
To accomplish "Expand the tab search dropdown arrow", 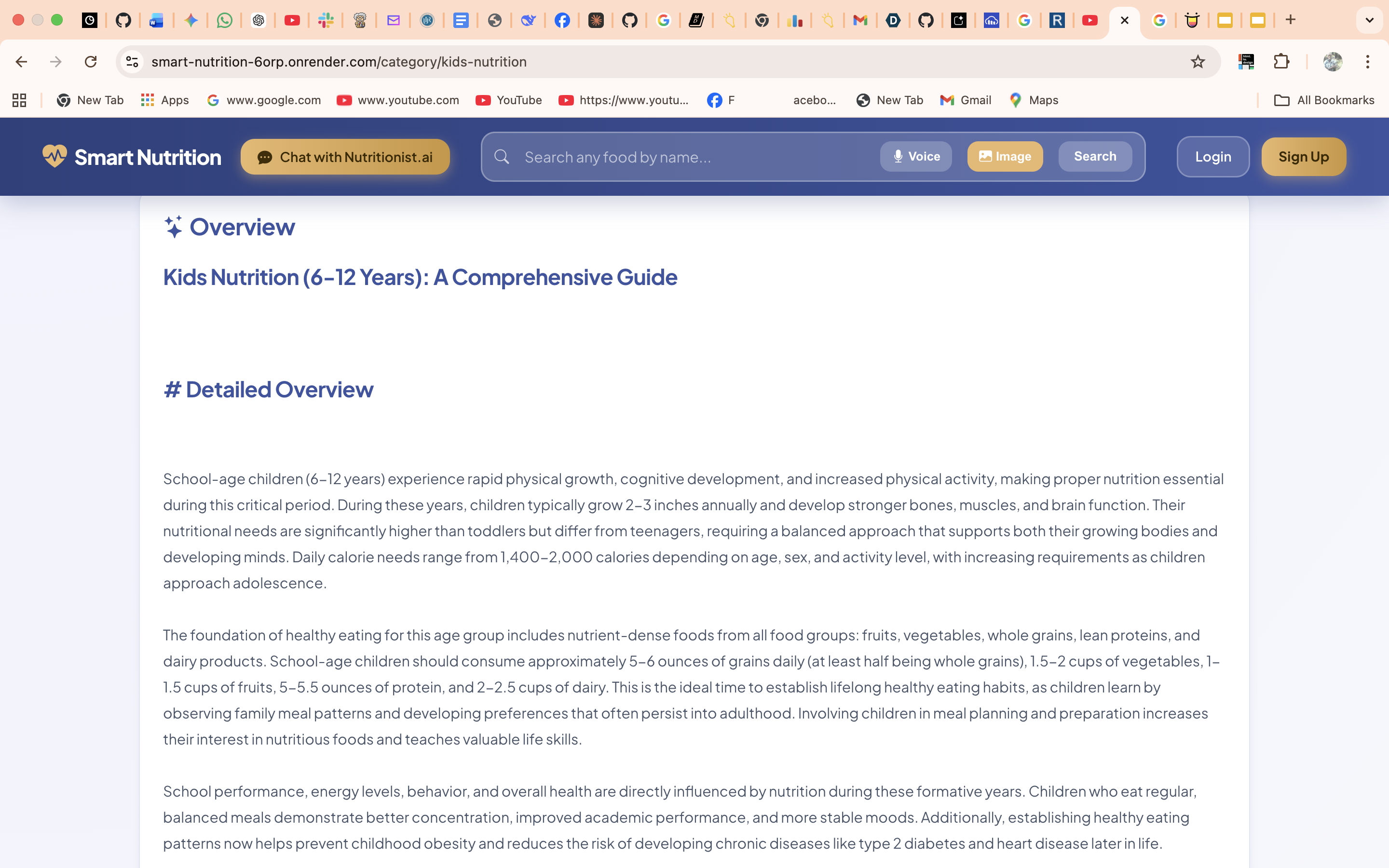I will pos(1369,20).
